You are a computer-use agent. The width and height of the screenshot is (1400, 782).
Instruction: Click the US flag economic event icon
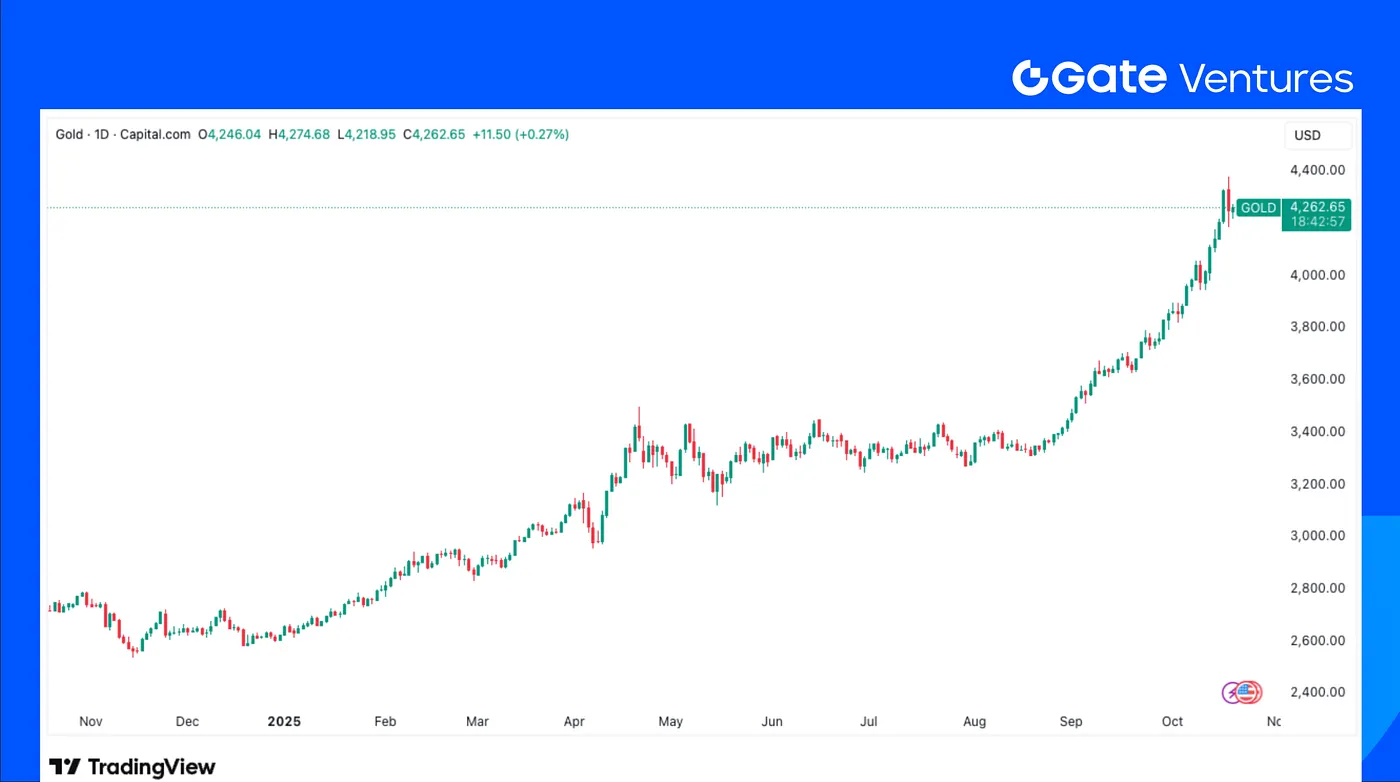click(1248, 692)
